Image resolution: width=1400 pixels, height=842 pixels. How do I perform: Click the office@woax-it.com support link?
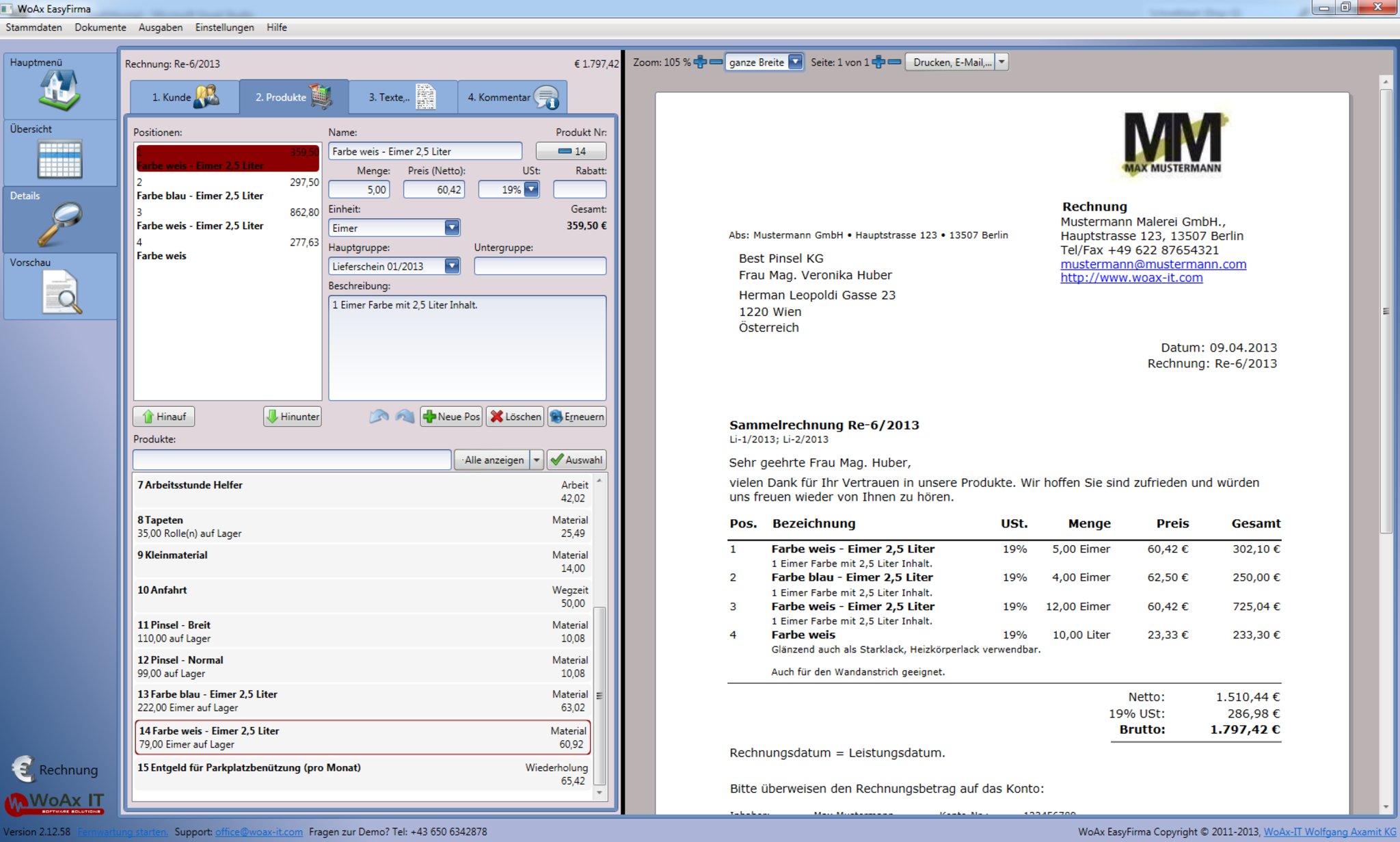point(258,832)
